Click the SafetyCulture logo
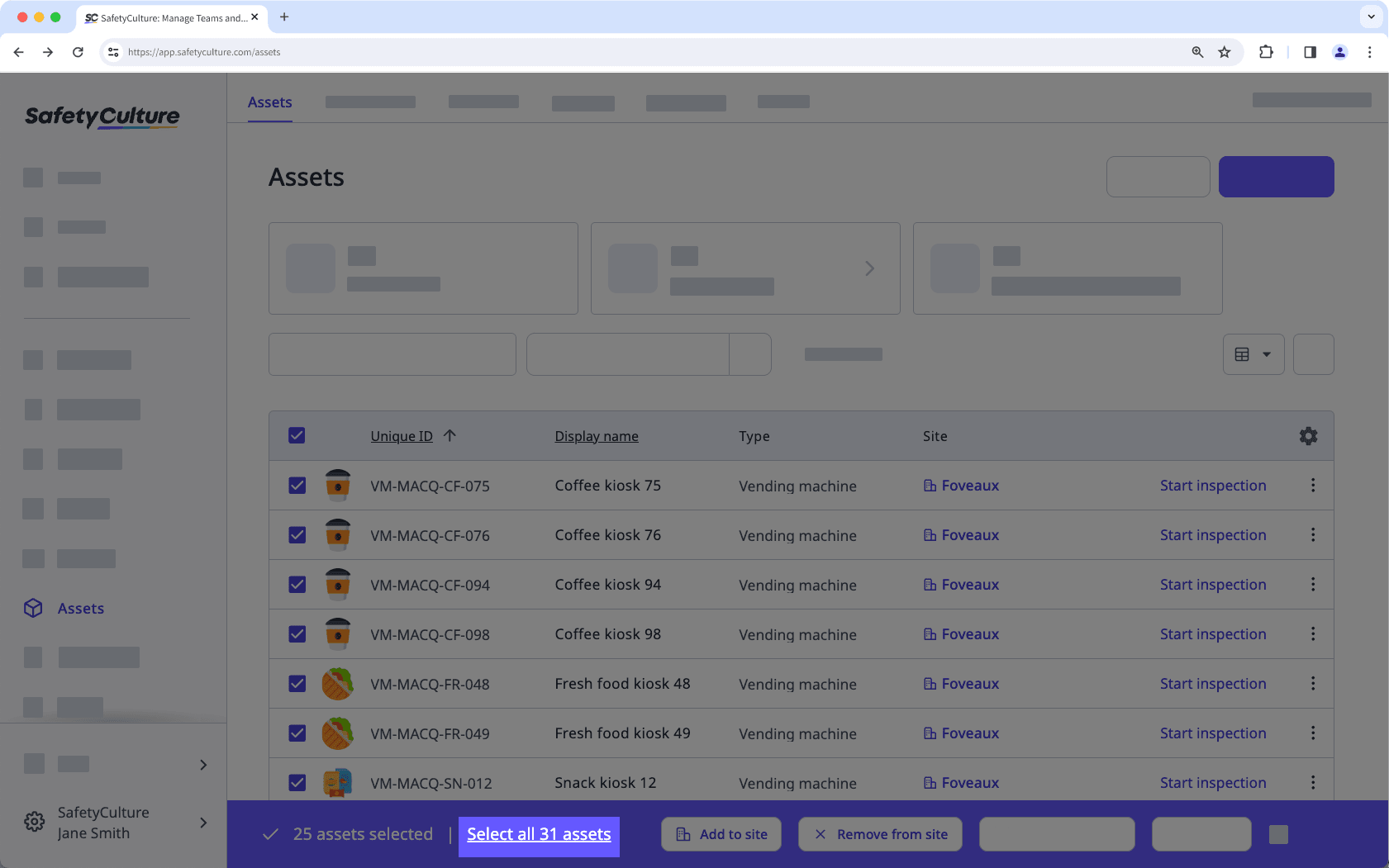Viewport: 1389px width, 868px height. [x=101, y=116]
